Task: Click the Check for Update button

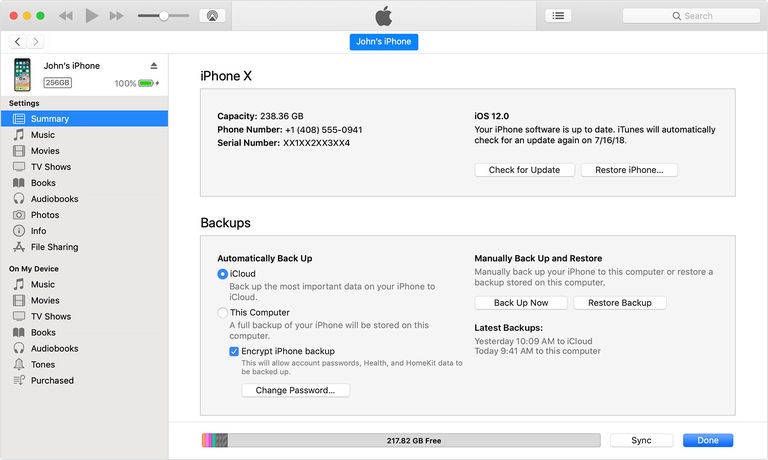Action: 524,170
